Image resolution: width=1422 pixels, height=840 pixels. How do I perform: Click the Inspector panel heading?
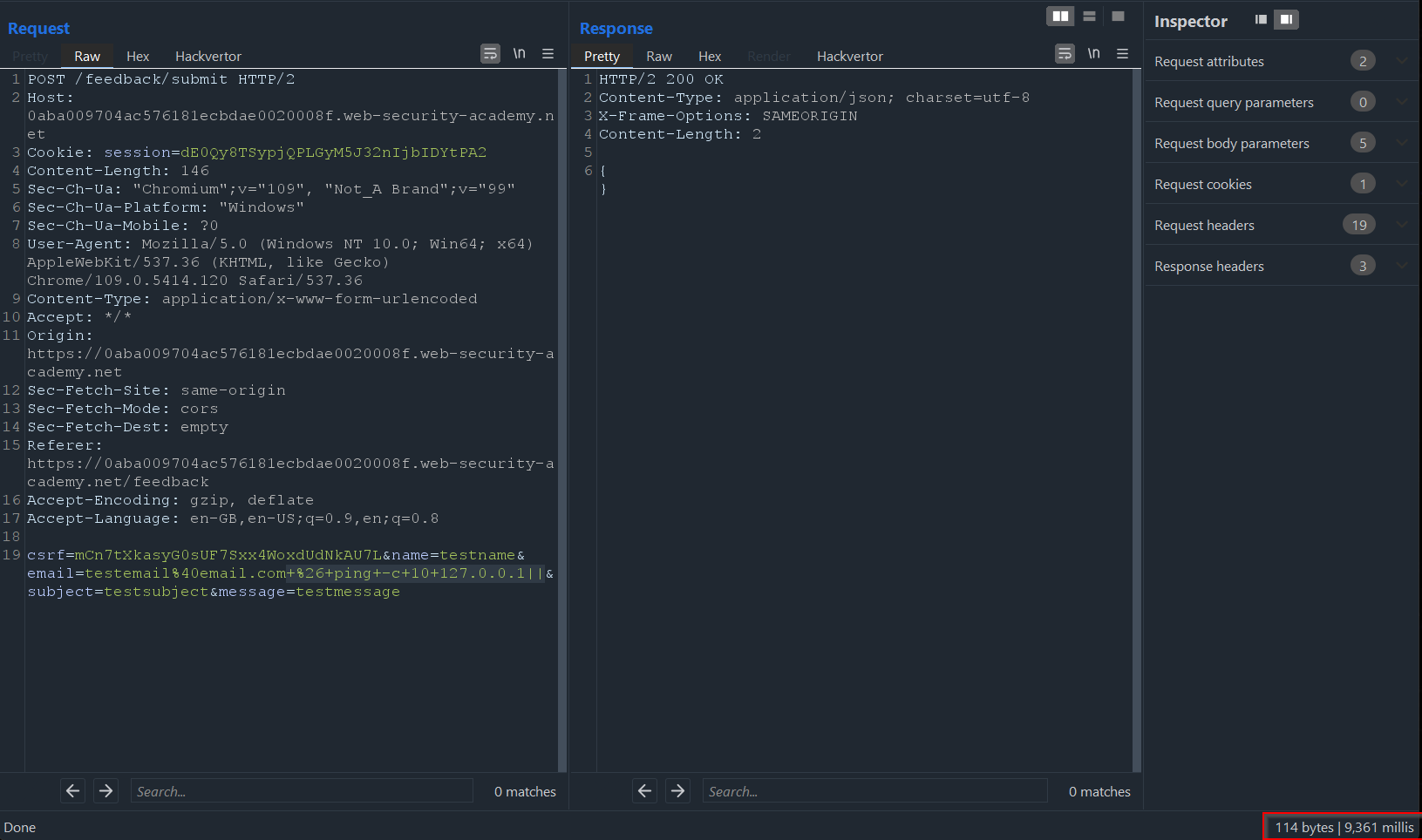click(x=1190, y=21)
